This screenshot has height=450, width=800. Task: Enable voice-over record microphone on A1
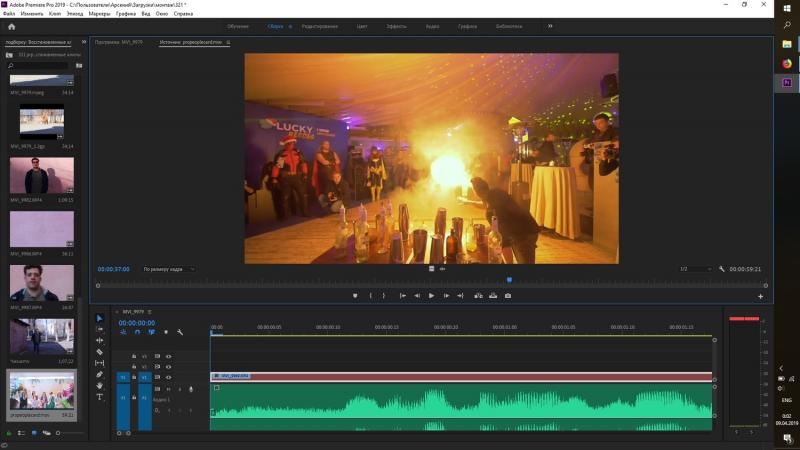pos(191,389)
